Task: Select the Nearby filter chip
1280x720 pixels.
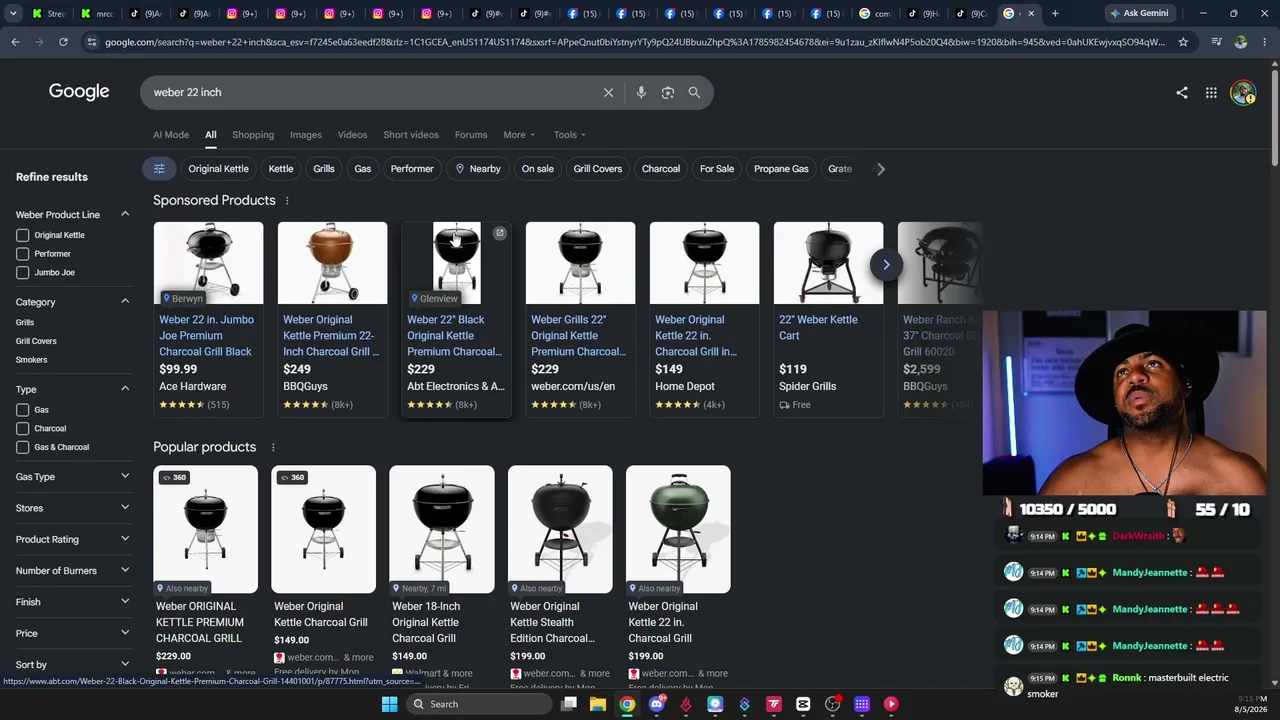Action: pos(478,169)
